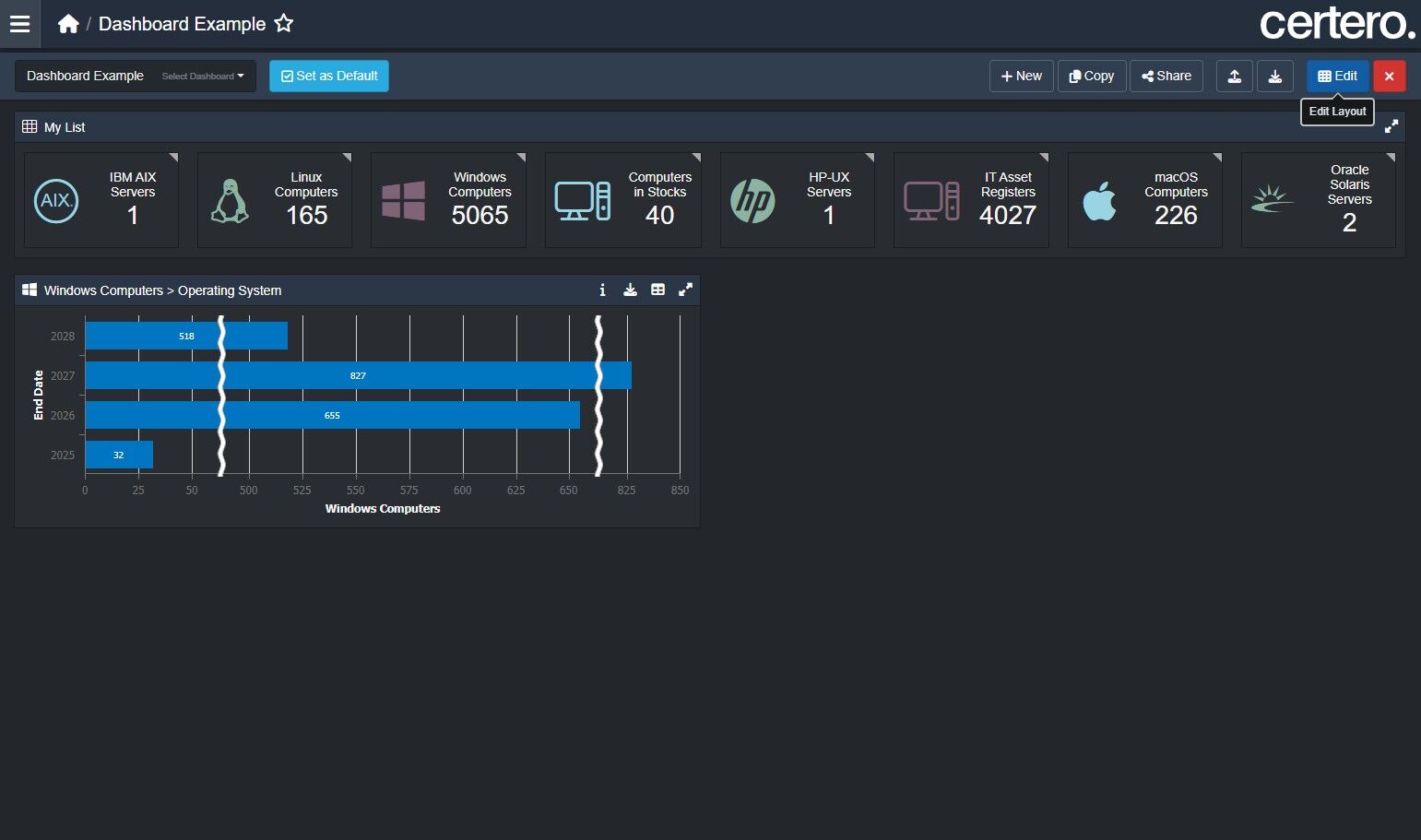Click the IT Asset Registers icon

931,201
